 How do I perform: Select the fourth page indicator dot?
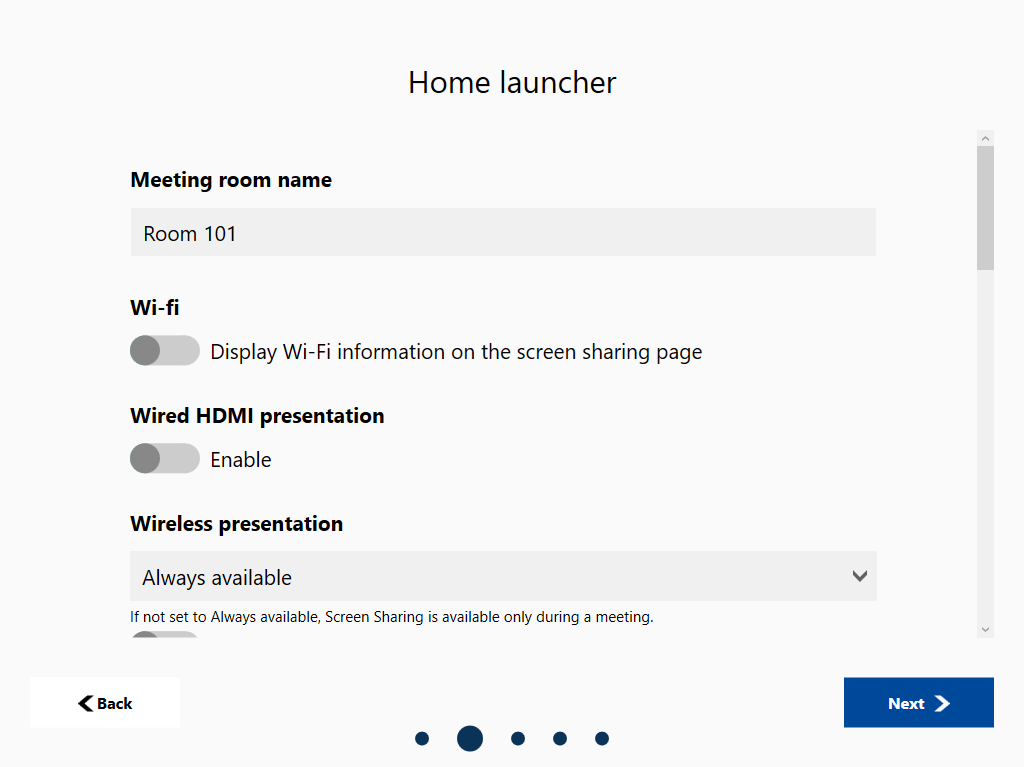[560, 739]
